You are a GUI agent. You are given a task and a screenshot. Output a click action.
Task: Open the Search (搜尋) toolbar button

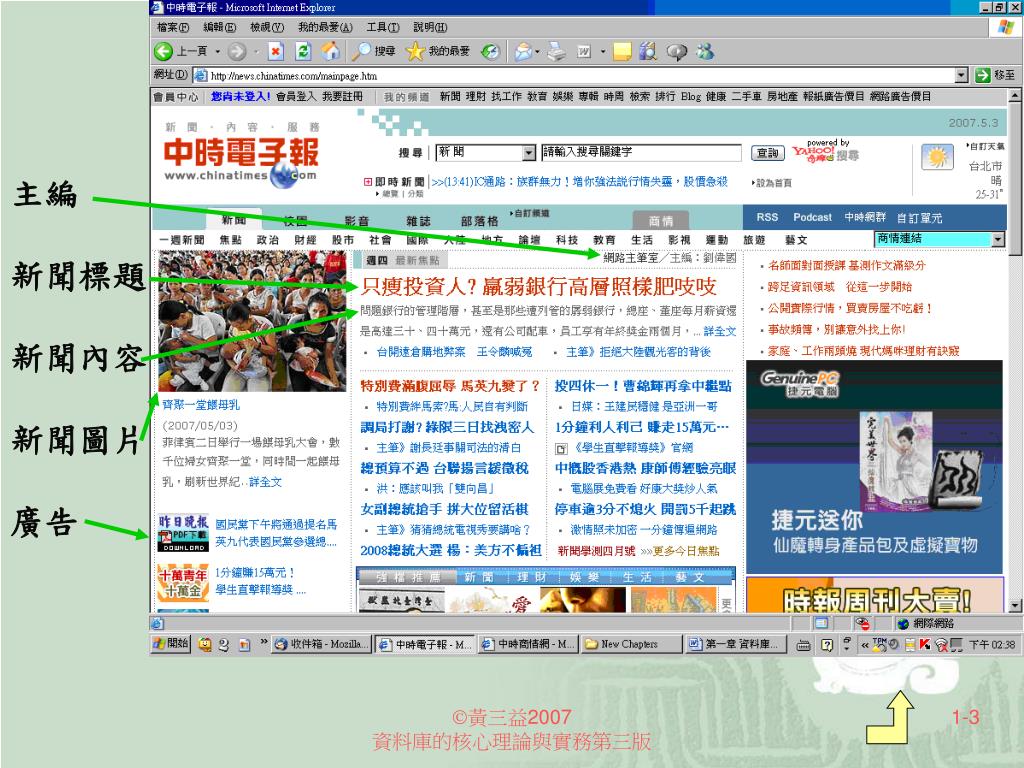373,52
